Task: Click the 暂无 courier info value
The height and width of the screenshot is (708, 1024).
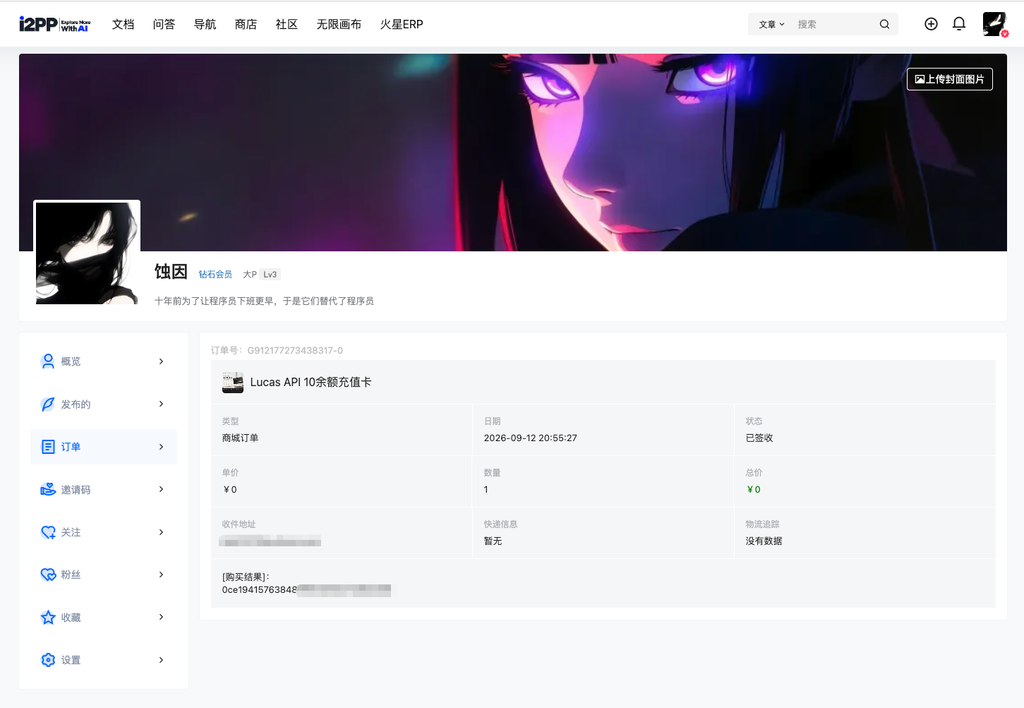Action: click(492, 541)
